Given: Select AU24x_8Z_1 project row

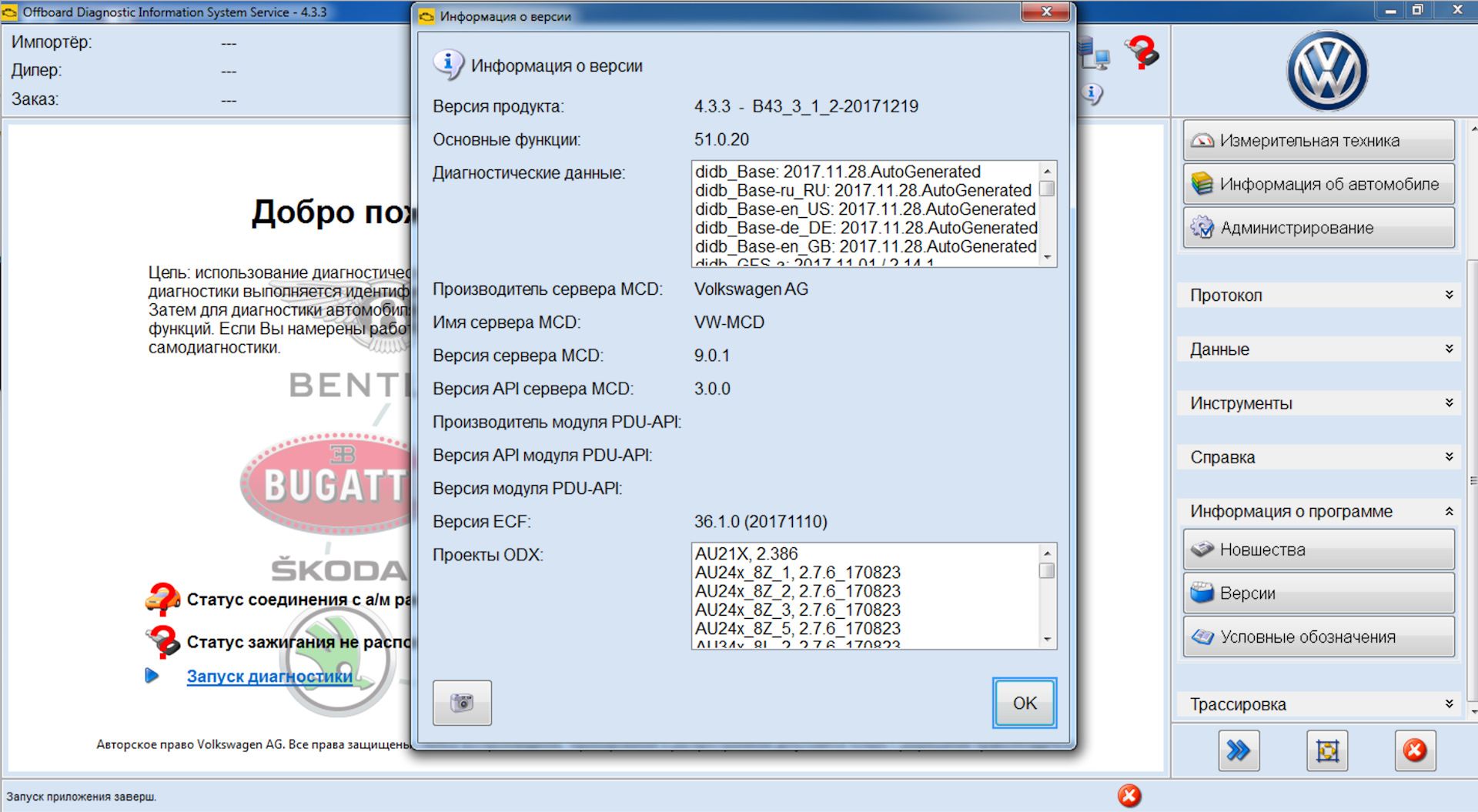Looking at the screenshot, I should coord(798,573).
